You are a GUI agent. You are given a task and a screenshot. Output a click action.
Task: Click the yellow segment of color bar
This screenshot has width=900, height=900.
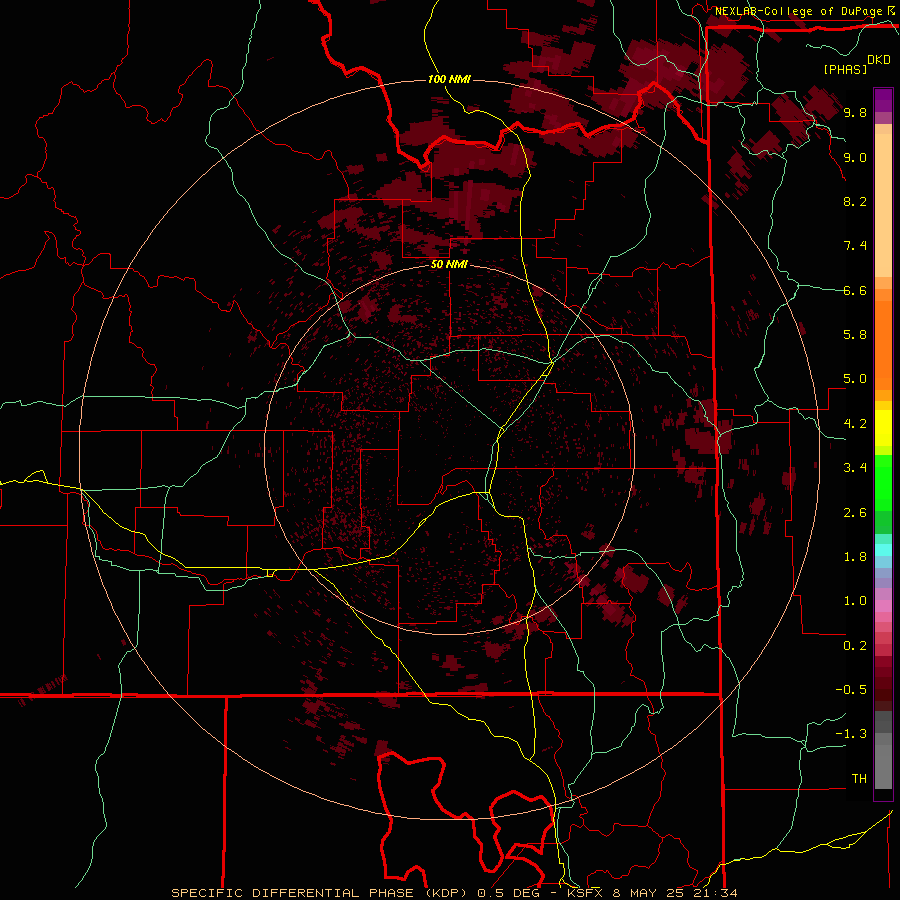(883, 428)
